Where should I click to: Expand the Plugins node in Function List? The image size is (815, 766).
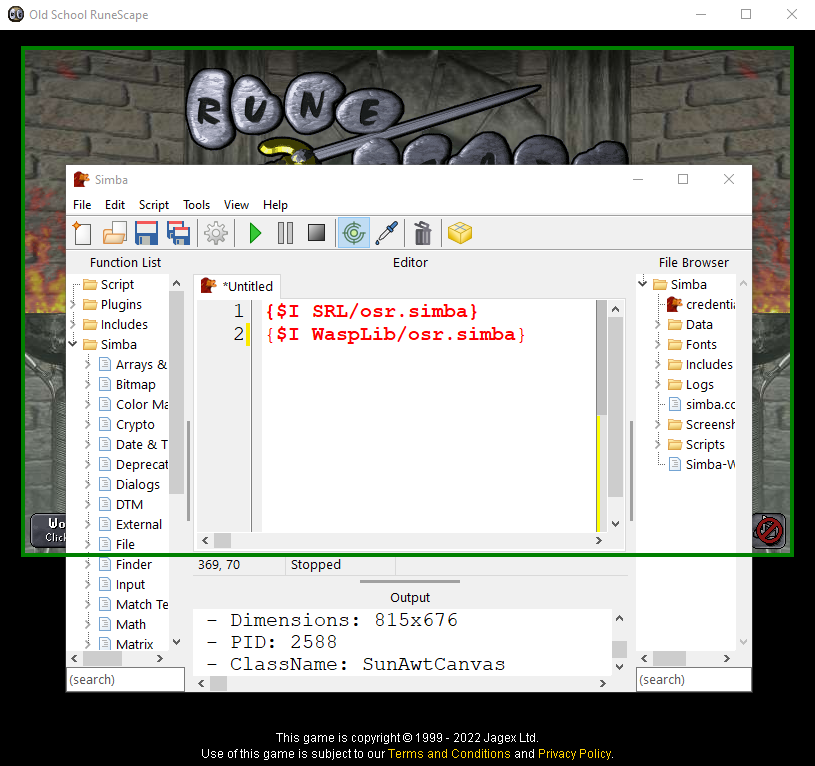click(x=74, y=305)
